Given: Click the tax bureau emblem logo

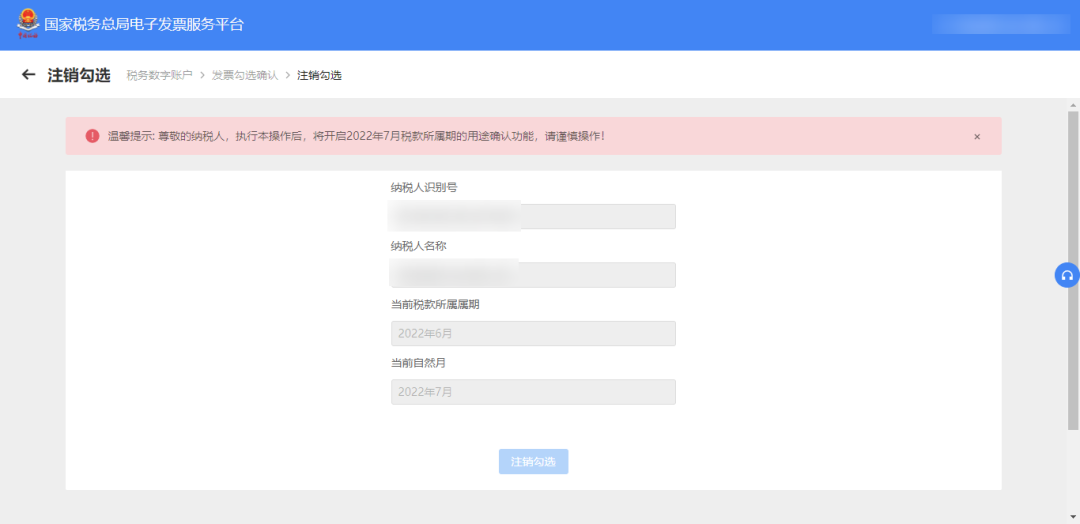Looking at the screenshot, I should click(x=26, y=23).
